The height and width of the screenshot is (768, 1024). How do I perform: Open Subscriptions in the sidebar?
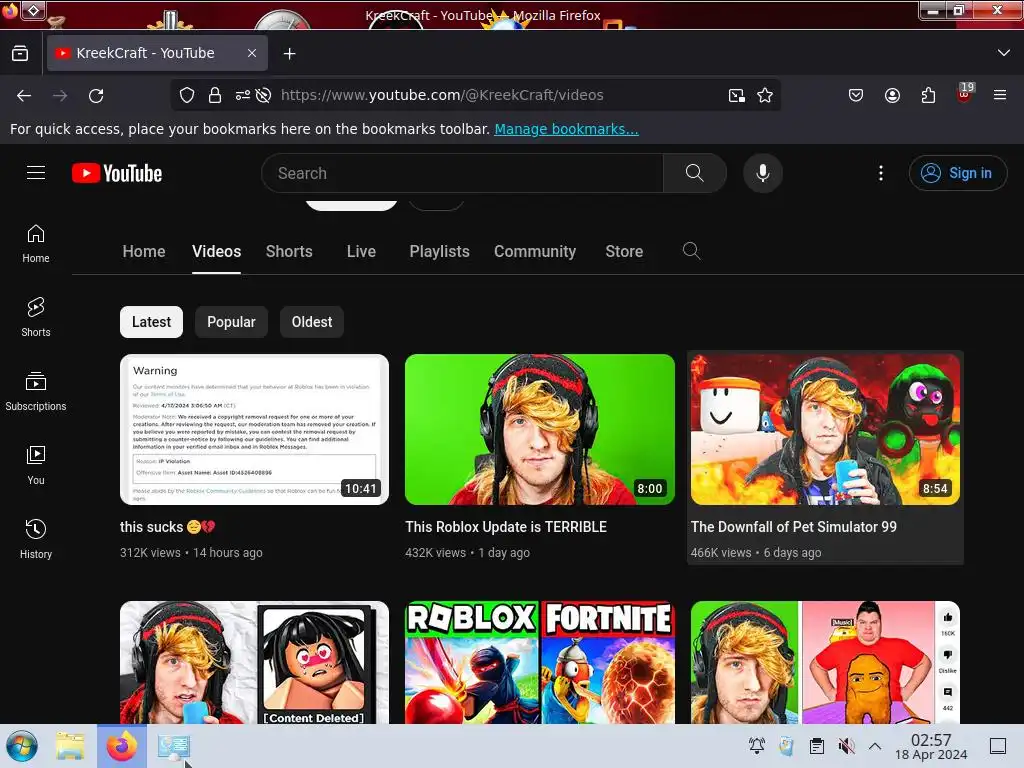[x=36, y=392]
